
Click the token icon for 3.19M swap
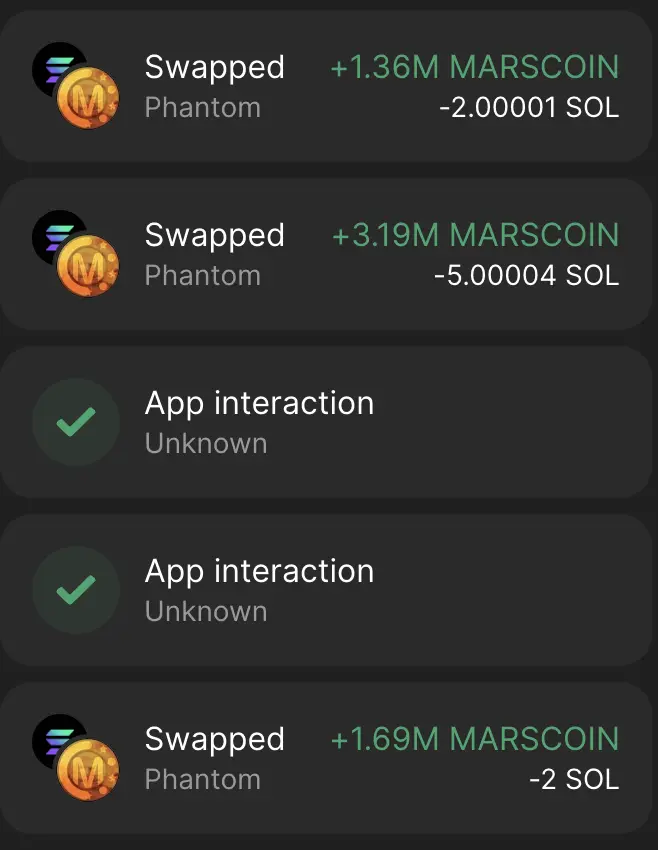click(76, 254)
